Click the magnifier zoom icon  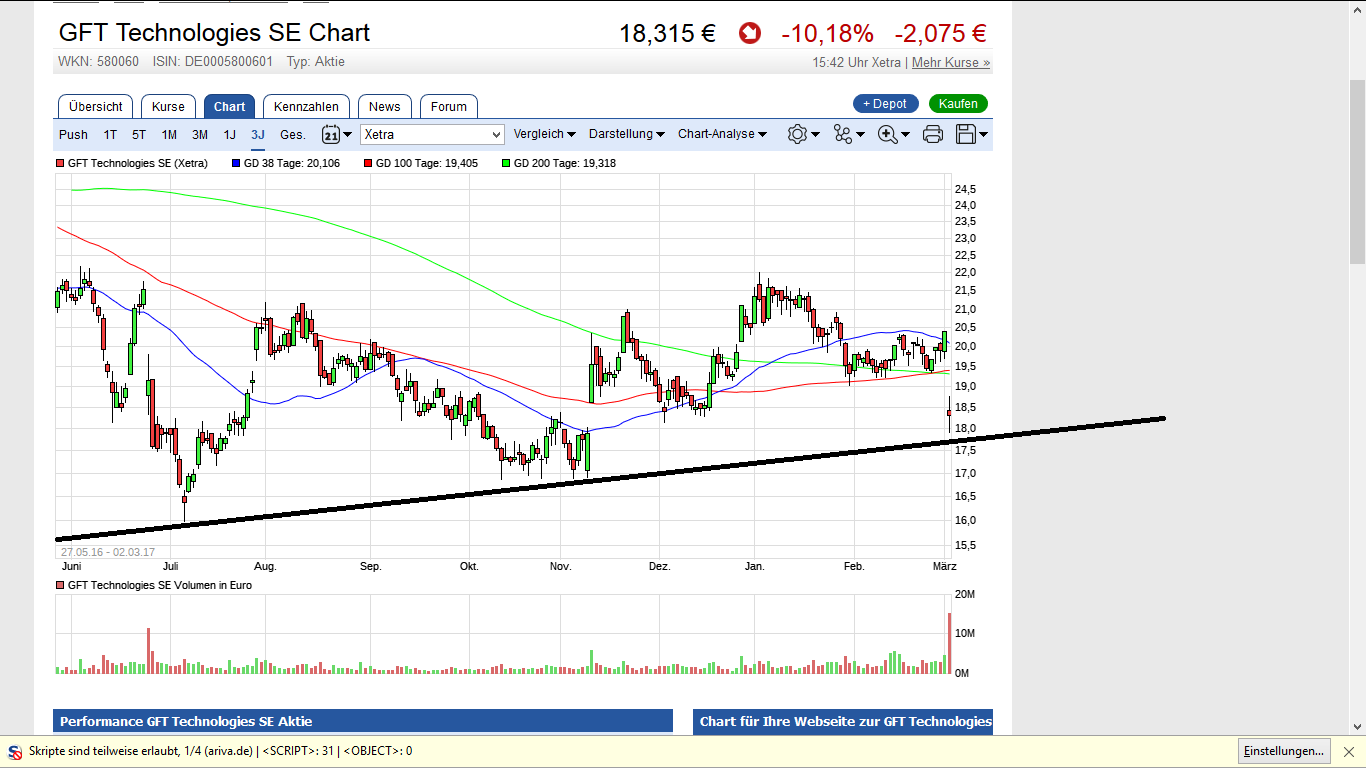[x=887, y=134]
